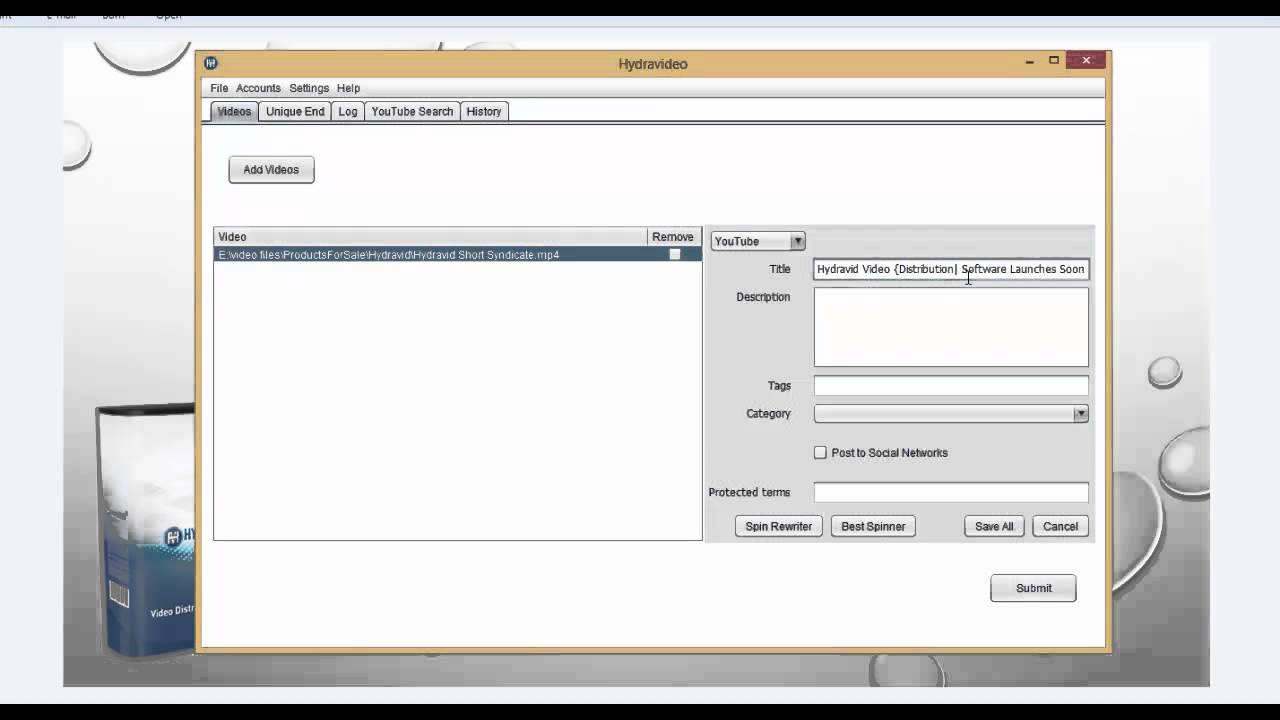Select the Hydravid Short Syndicate.mp4 row
Image resolution: width=1280 pixels, height=720 pixels.
[x=458, y=255]
